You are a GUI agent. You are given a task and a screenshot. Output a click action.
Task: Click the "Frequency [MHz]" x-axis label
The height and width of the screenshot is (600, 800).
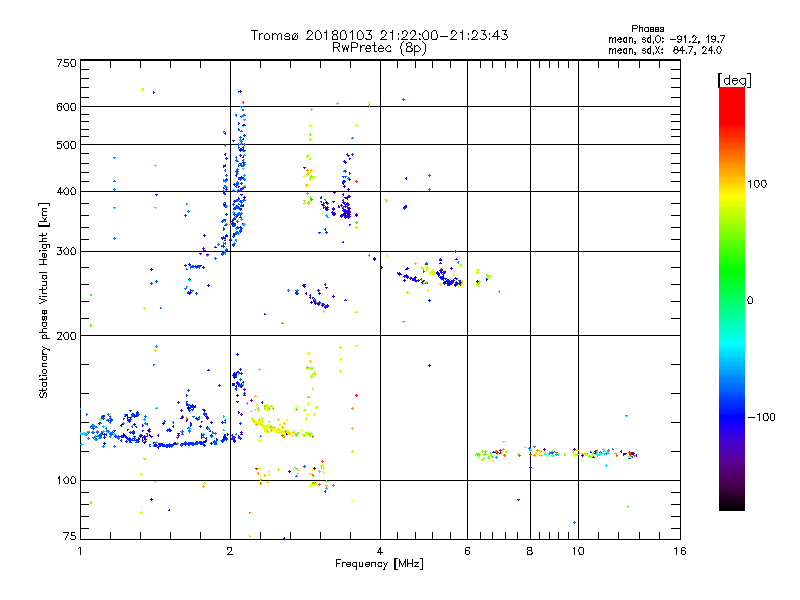(x=379, y=564)
